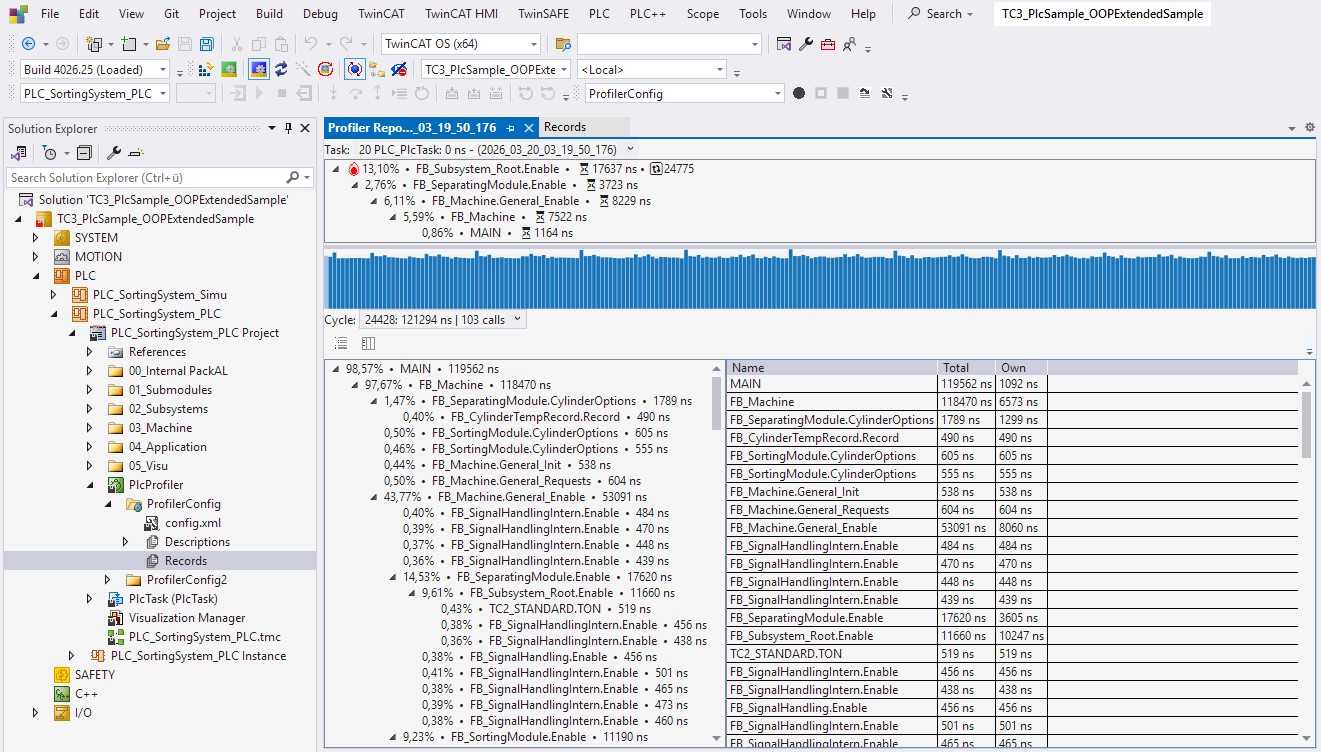This screenshot has height=752, width=1321.
Task: Click the Show Online Data icon
Action: pyautogui.click(x=354, y=69)
